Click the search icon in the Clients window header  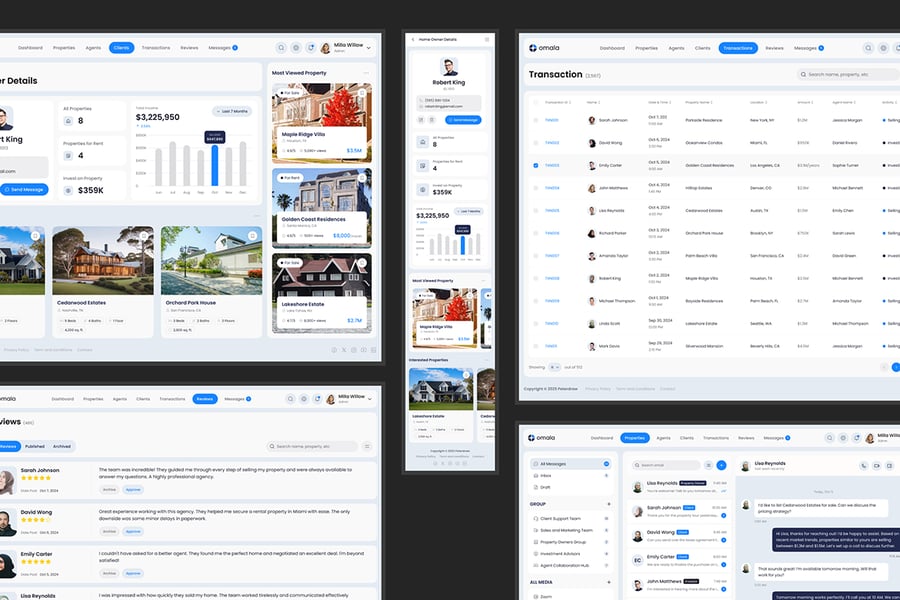pyautogui.click(x=281, y=48)
